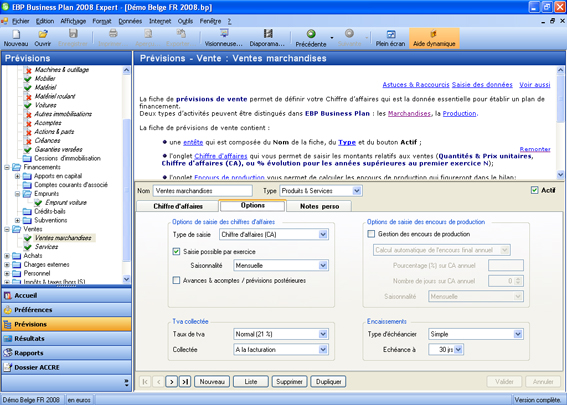Image resolution: width=567 pixels, height=405 pixels.
Task: Click the Dupliquer button
Action: [328, 381]
